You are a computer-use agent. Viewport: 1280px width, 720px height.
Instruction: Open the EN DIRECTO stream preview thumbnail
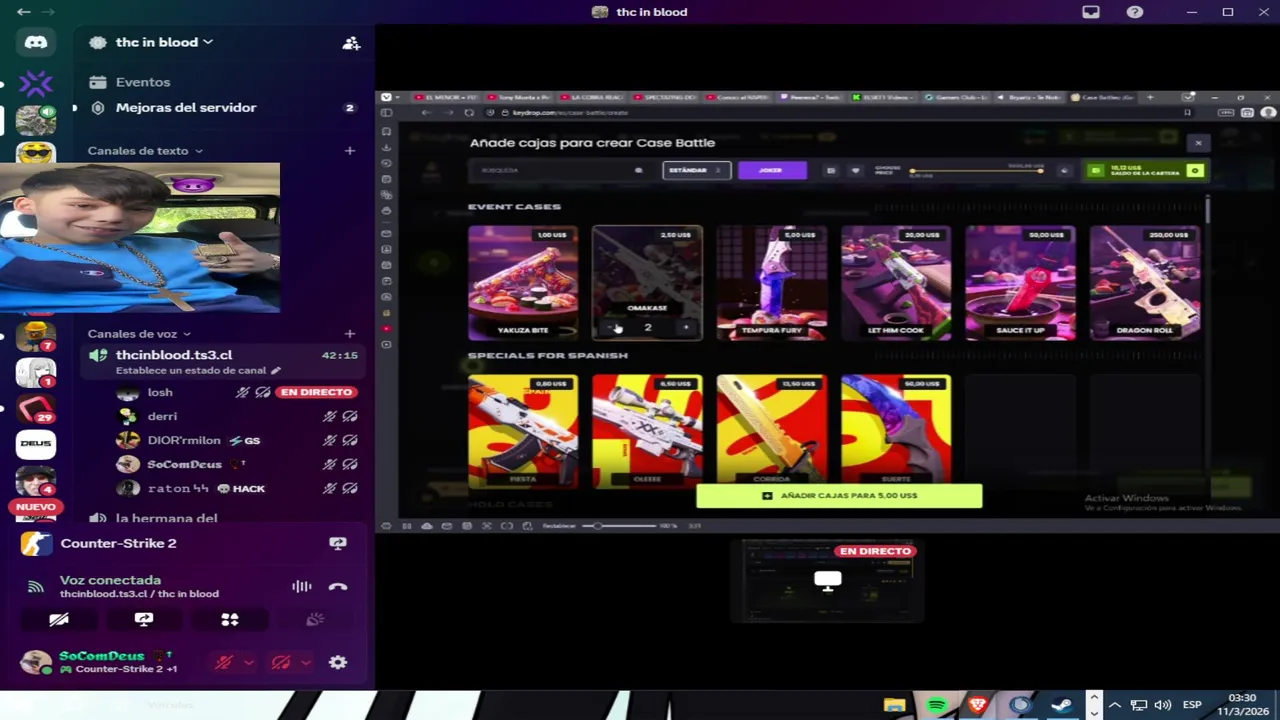click(828, 581)
